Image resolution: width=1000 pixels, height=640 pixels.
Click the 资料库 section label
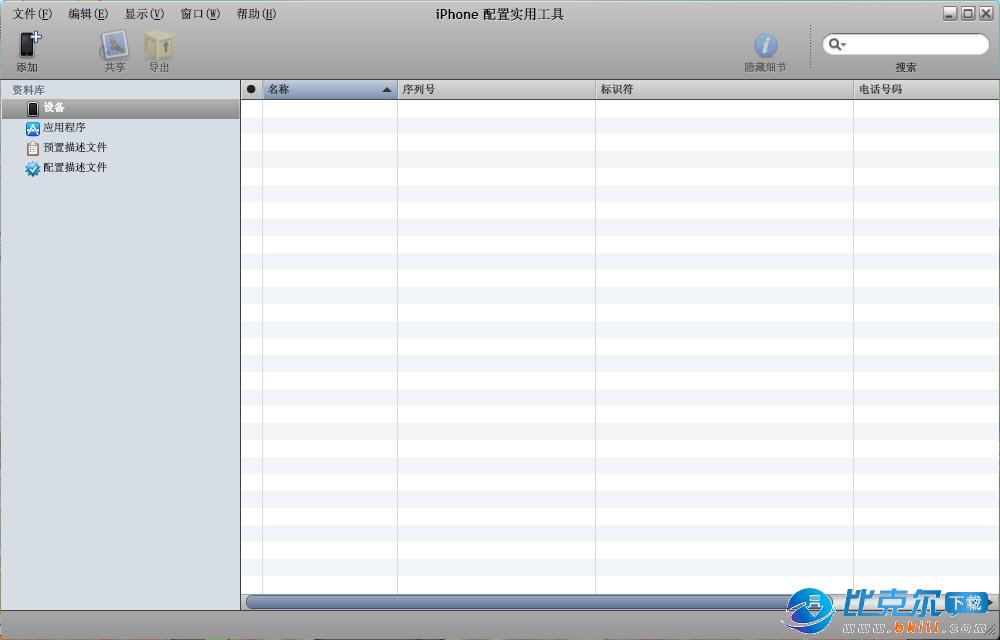pyautogui.click(x=29, y=91)
